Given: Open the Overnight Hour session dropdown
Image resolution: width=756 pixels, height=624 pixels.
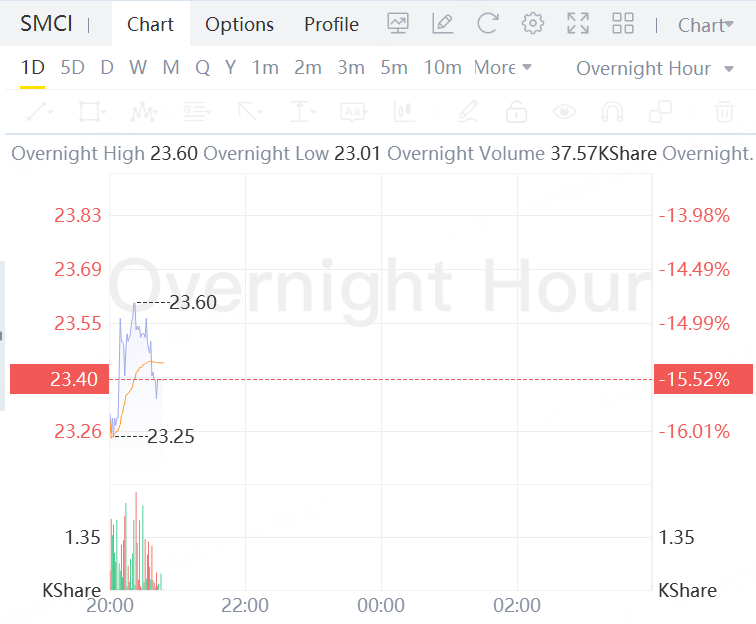Looking at the screenshot, I should click(x=655, y=68).
